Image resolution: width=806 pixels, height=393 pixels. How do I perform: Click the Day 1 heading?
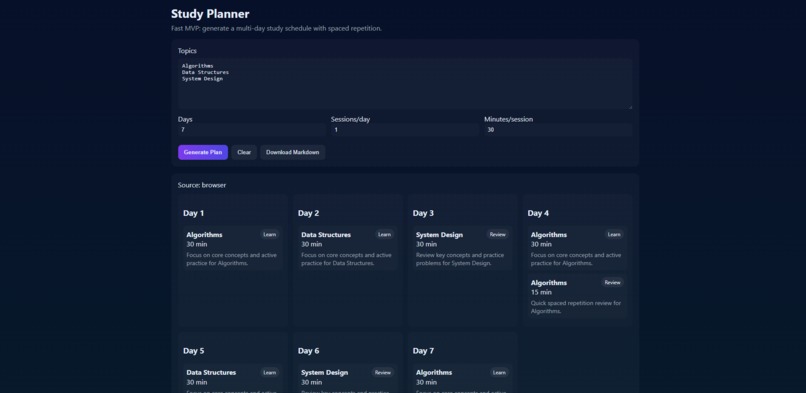tap(193, 213)
